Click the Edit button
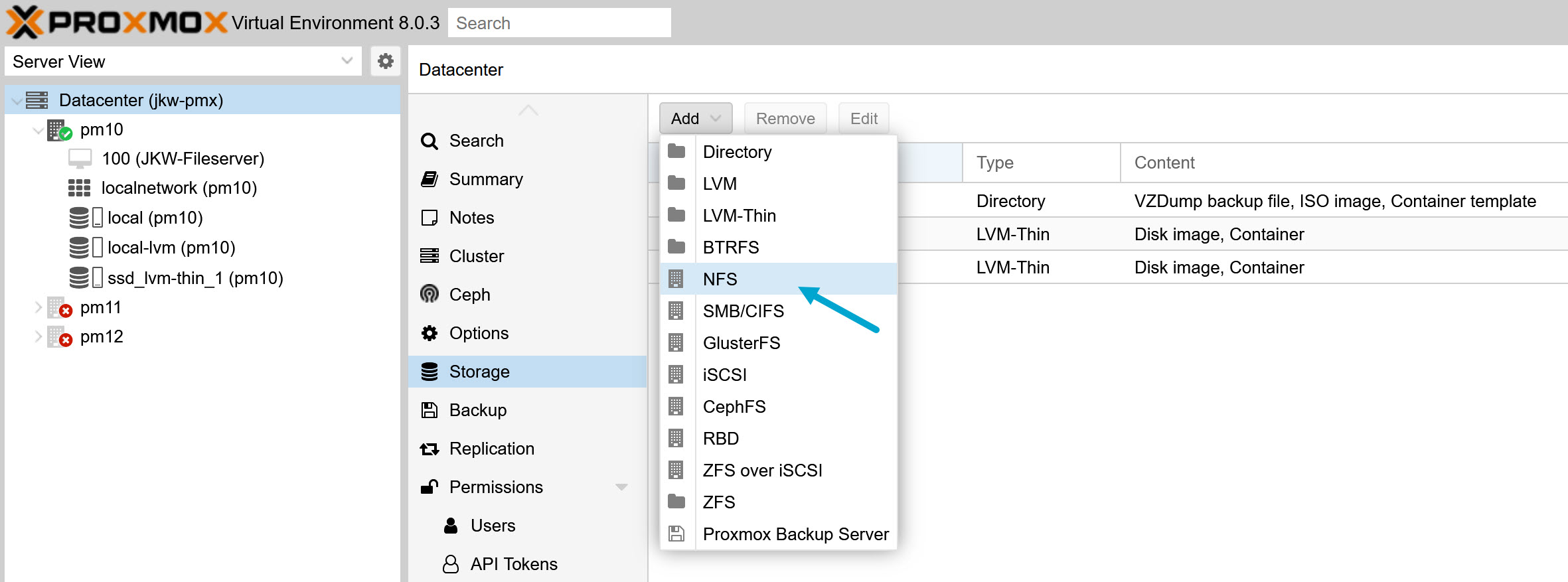The image size is (1568, 582). [863, 119]
